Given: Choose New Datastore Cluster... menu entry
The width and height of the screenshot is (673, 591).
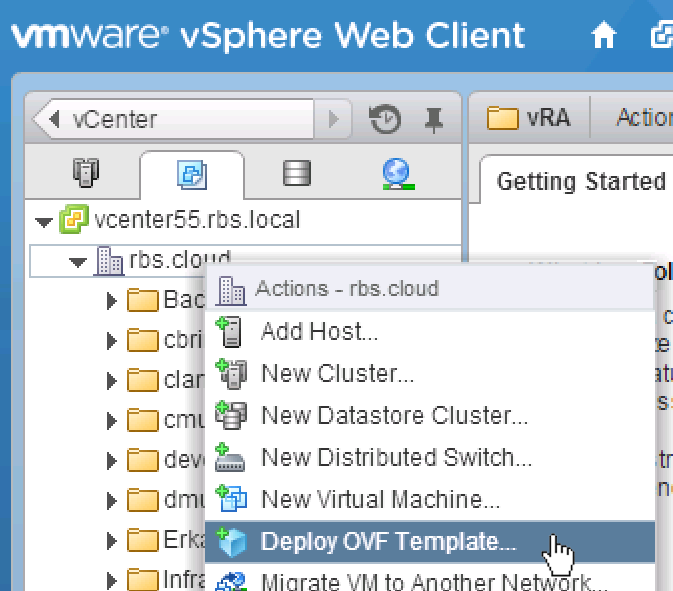Looking at the screenshot, I should click(x=430, y=415).
